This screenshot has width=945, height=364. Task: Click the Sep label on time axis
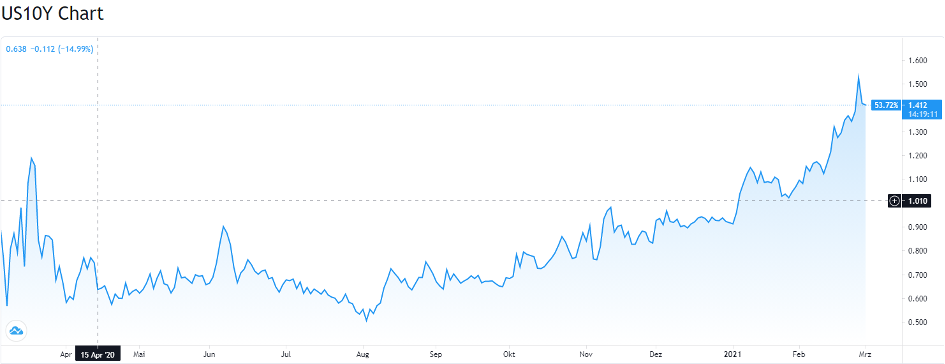point(437,354)
